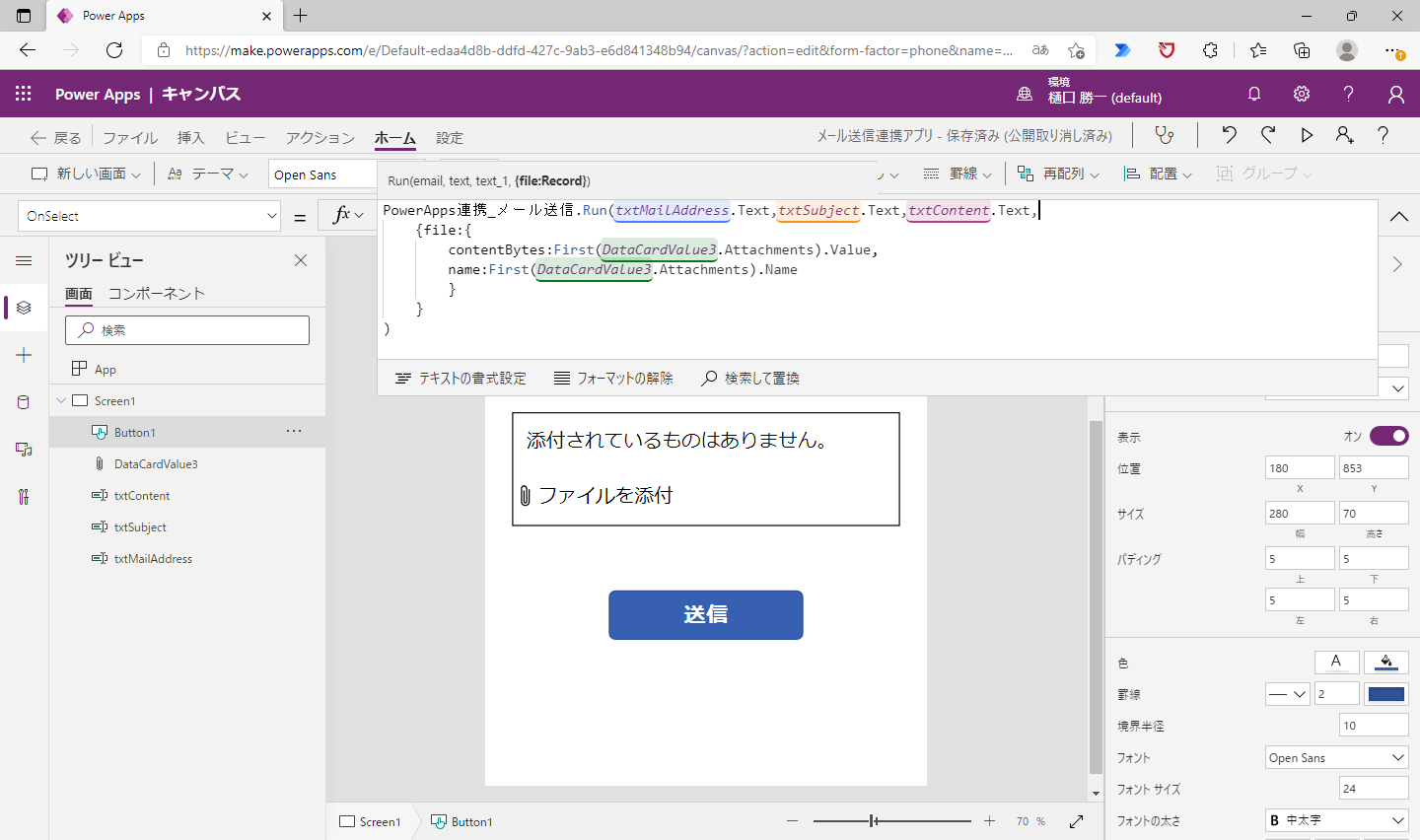
Task: Open the border style dropdown
Action: 1287,694
